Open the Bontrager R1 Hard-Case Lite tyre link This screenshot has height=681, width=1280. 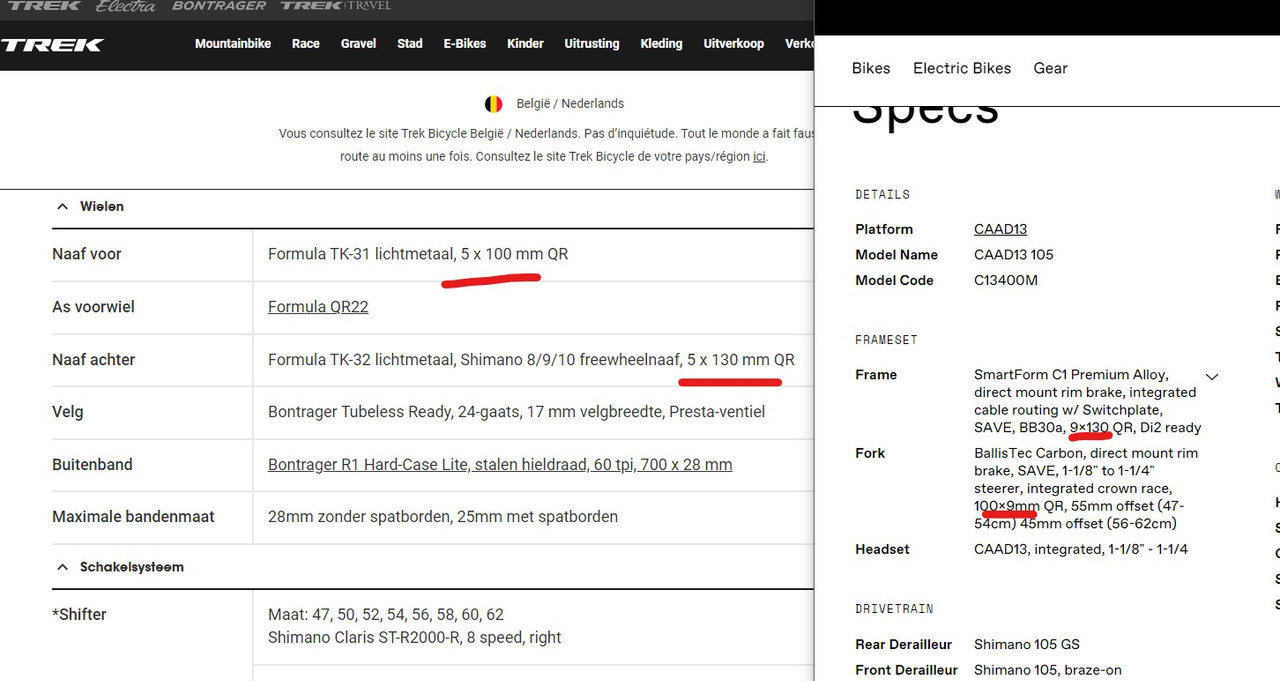tap(500, 465)
